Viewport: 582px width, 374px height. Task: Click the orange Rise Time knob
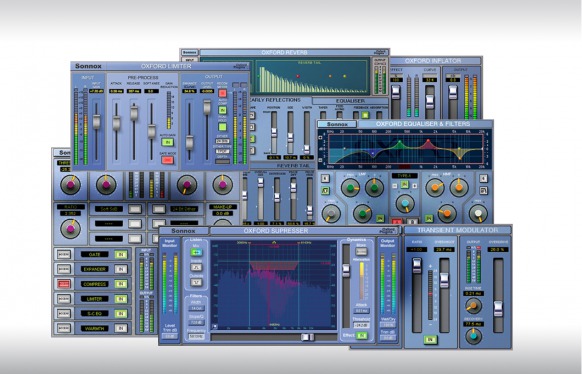473,306
